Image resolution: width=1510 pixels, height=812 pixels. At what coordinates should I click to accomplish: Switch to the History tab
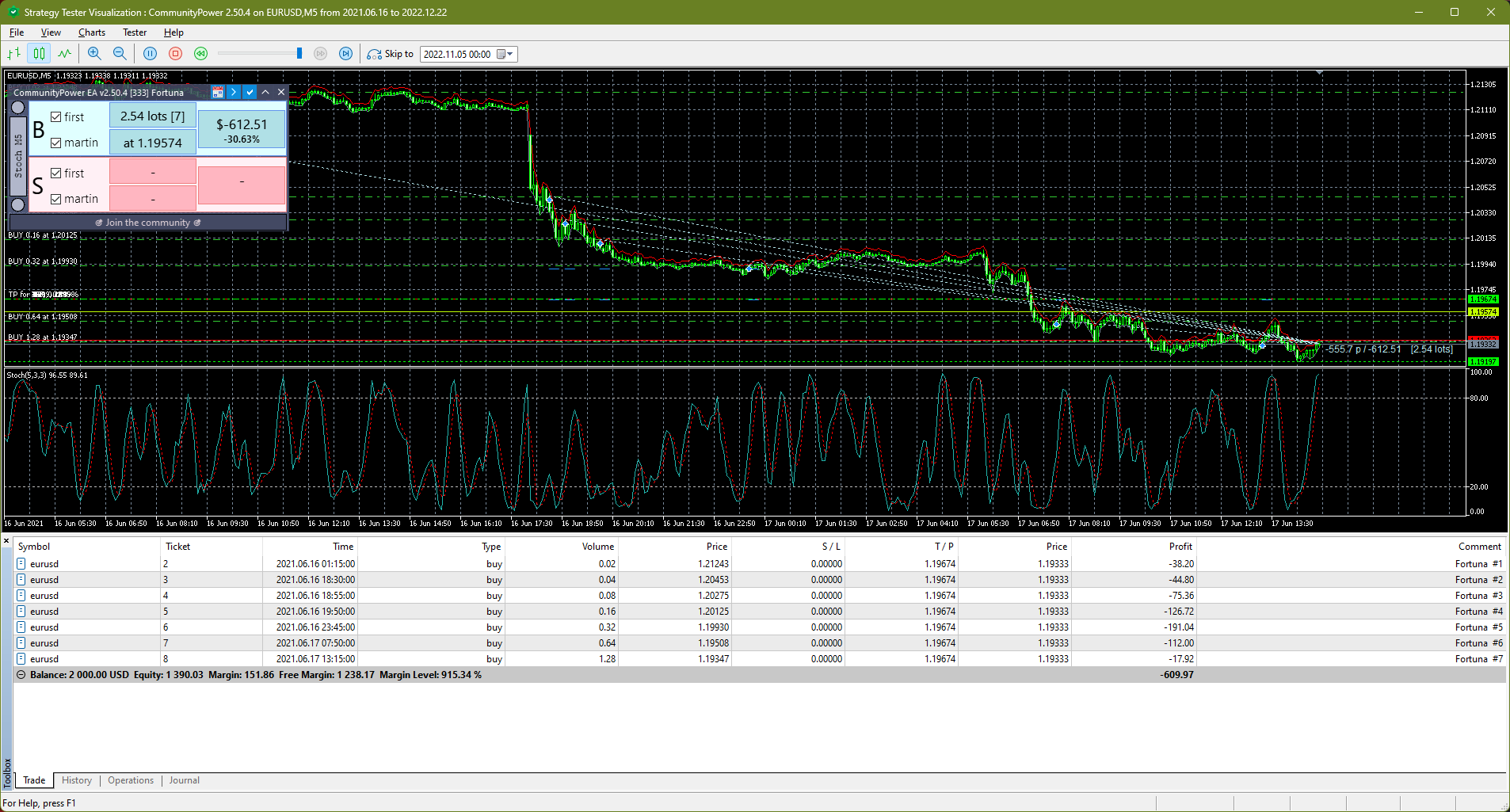pyautogui.click(x=77, y=781)
